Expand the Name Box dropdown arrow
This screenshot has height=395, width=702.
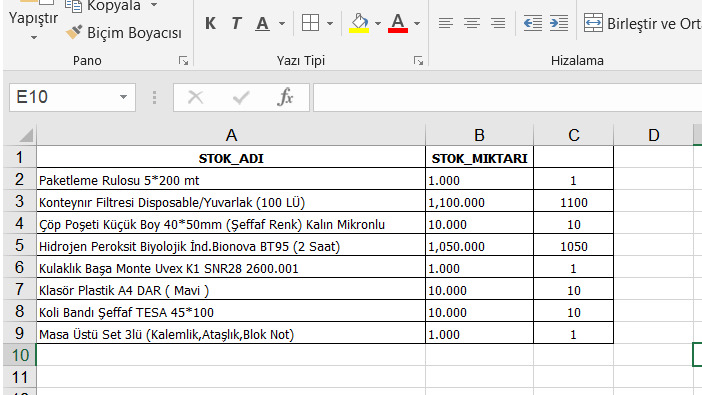tap(123, 97)
